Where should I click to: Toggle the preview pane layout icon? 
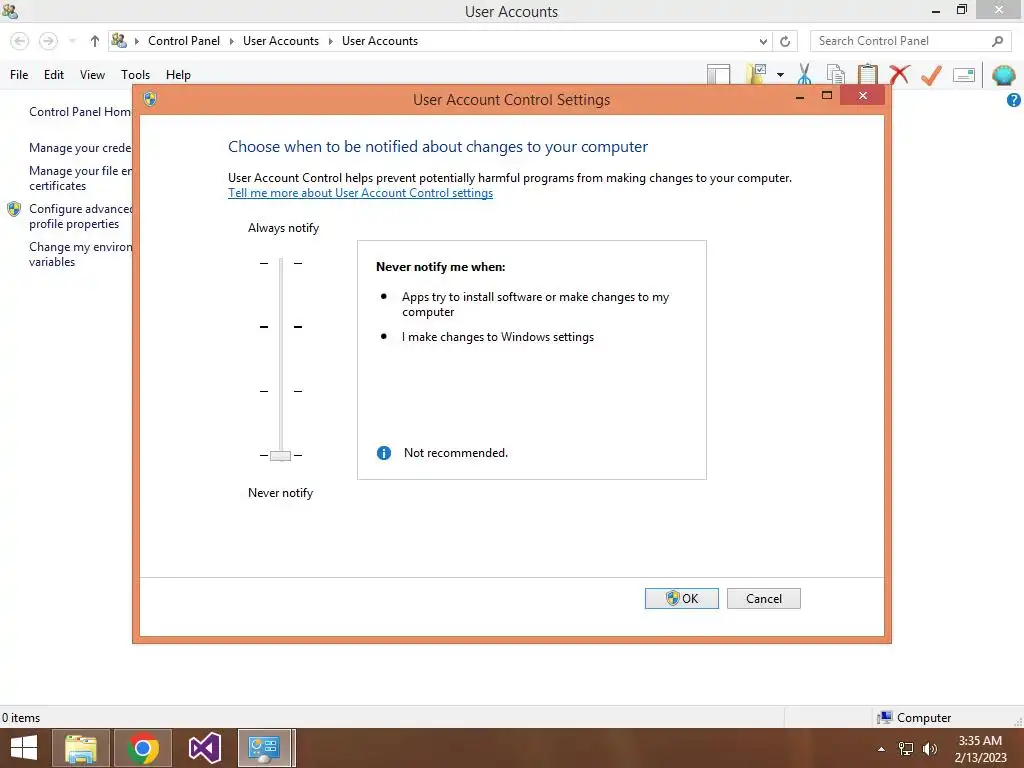[718, 74]
